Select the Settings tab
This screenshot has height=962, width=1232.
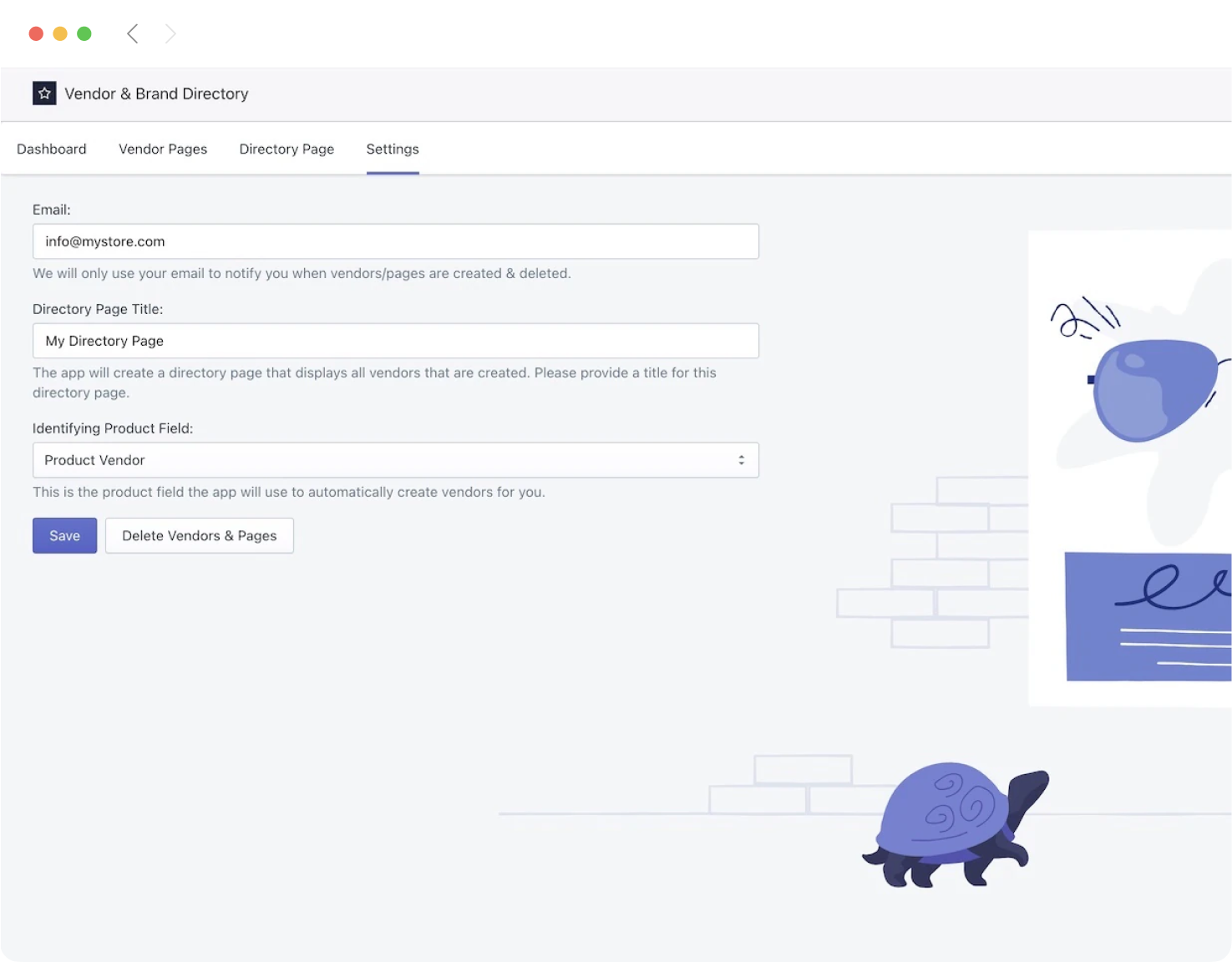click(x=393, y=149)
